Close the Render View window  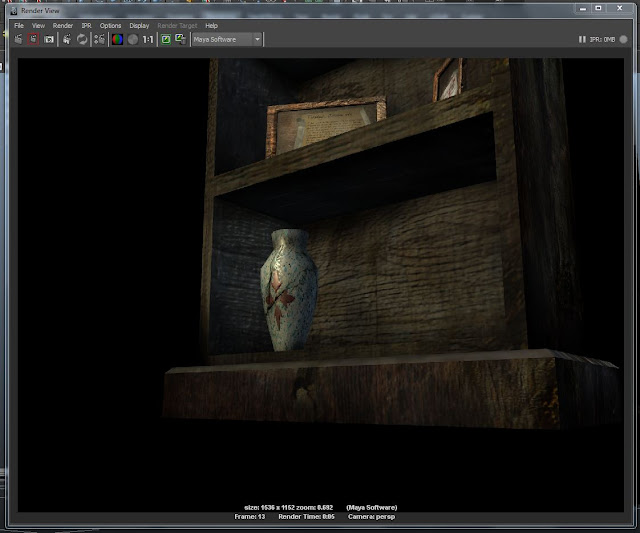click(620, 8)
